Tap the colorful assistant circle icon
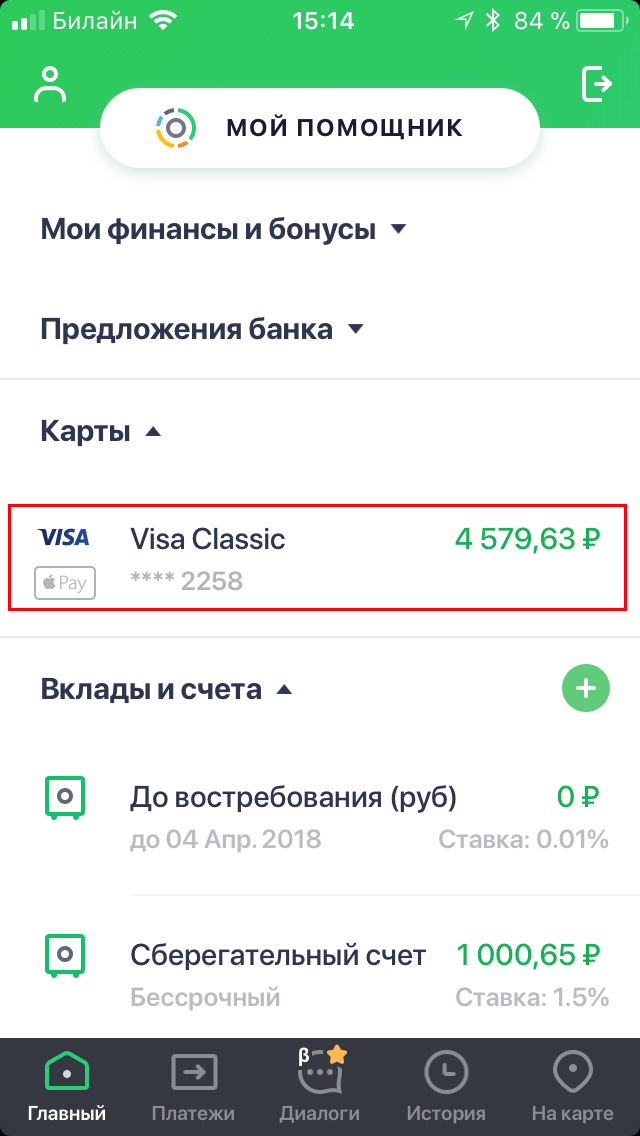 pos(175,127)
